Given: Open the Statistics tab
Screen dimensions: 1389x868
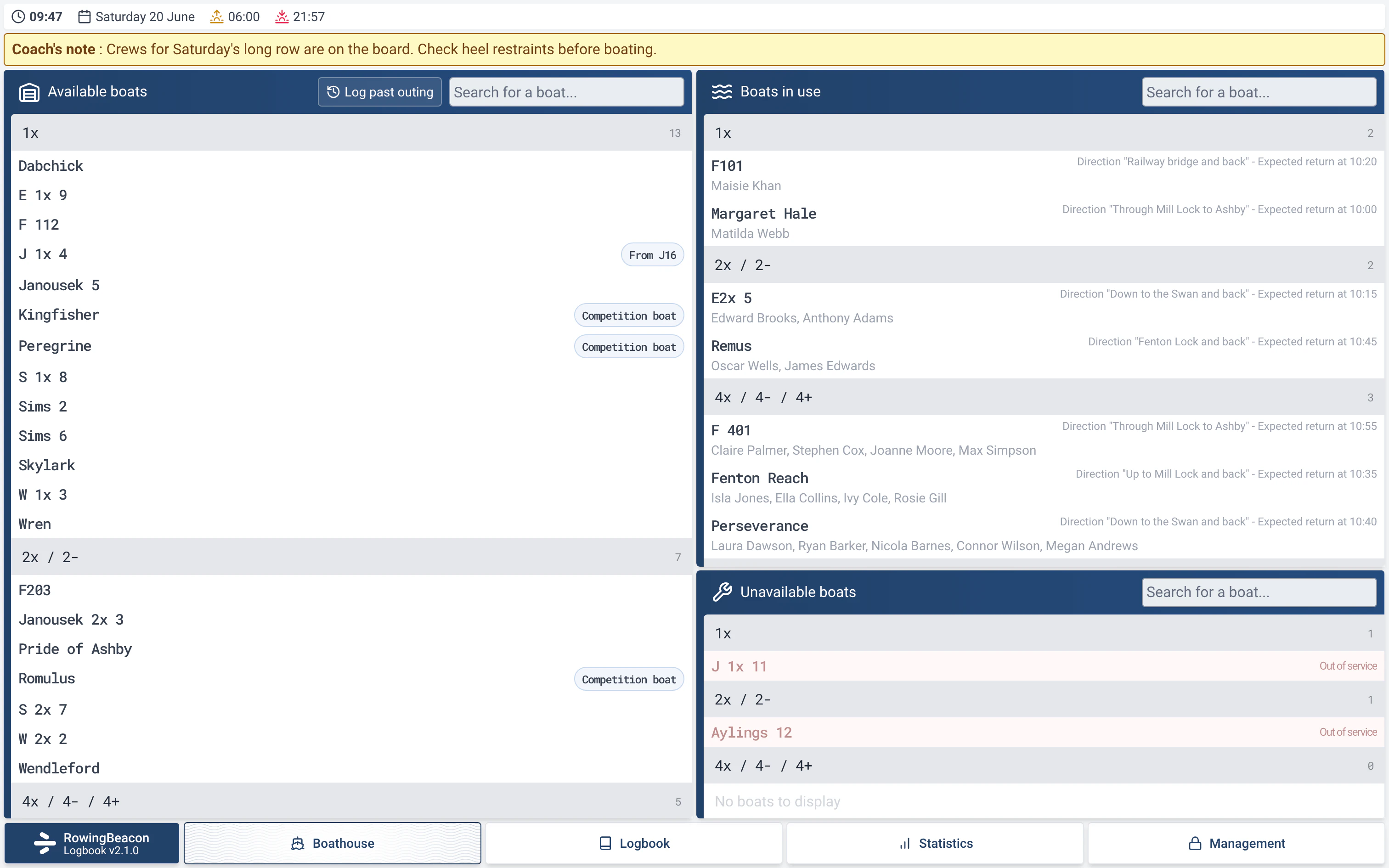Looking at the screenshot, I should (x=935, y=843).
